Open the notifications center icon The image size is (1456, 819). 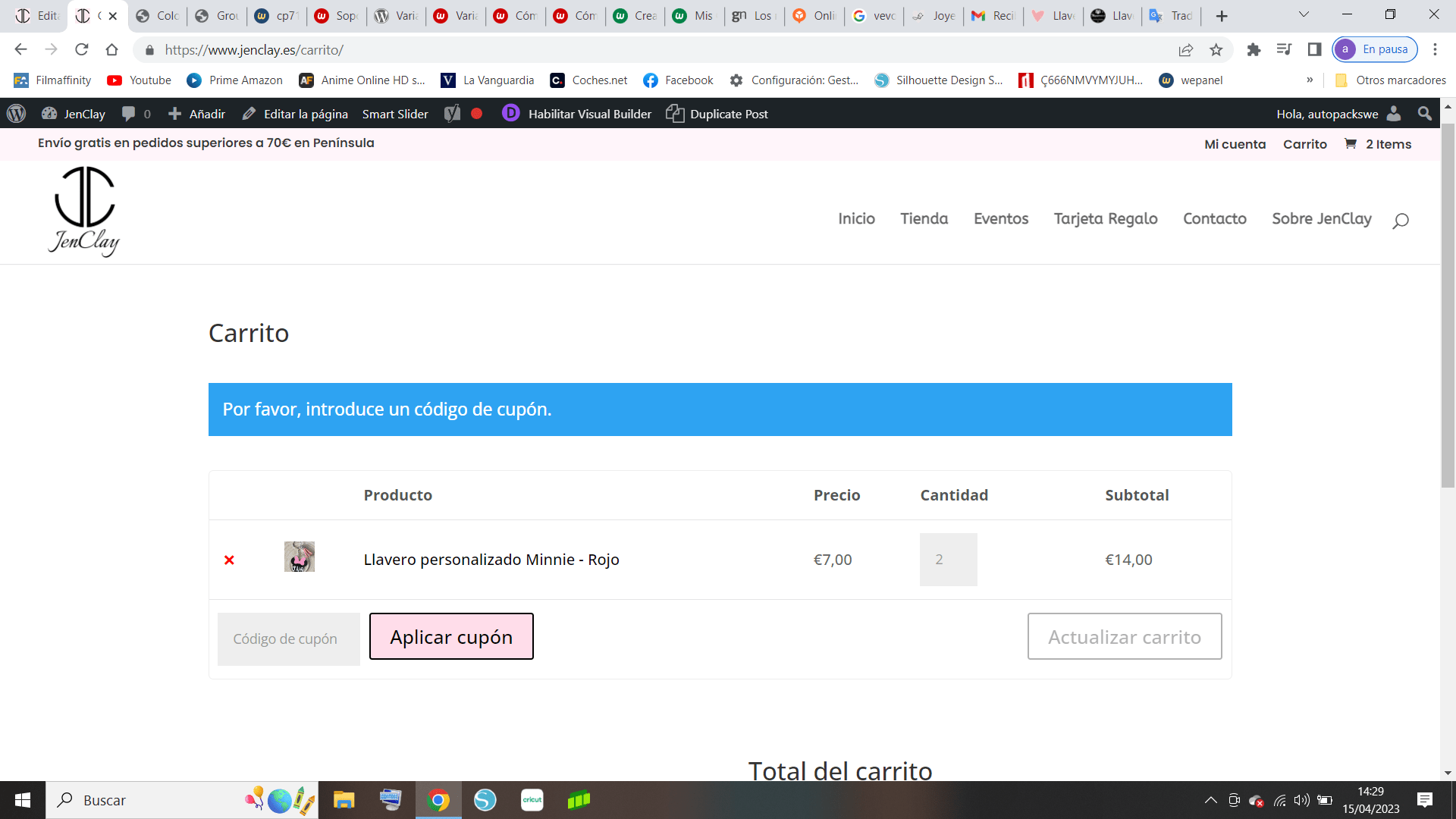1425,800
